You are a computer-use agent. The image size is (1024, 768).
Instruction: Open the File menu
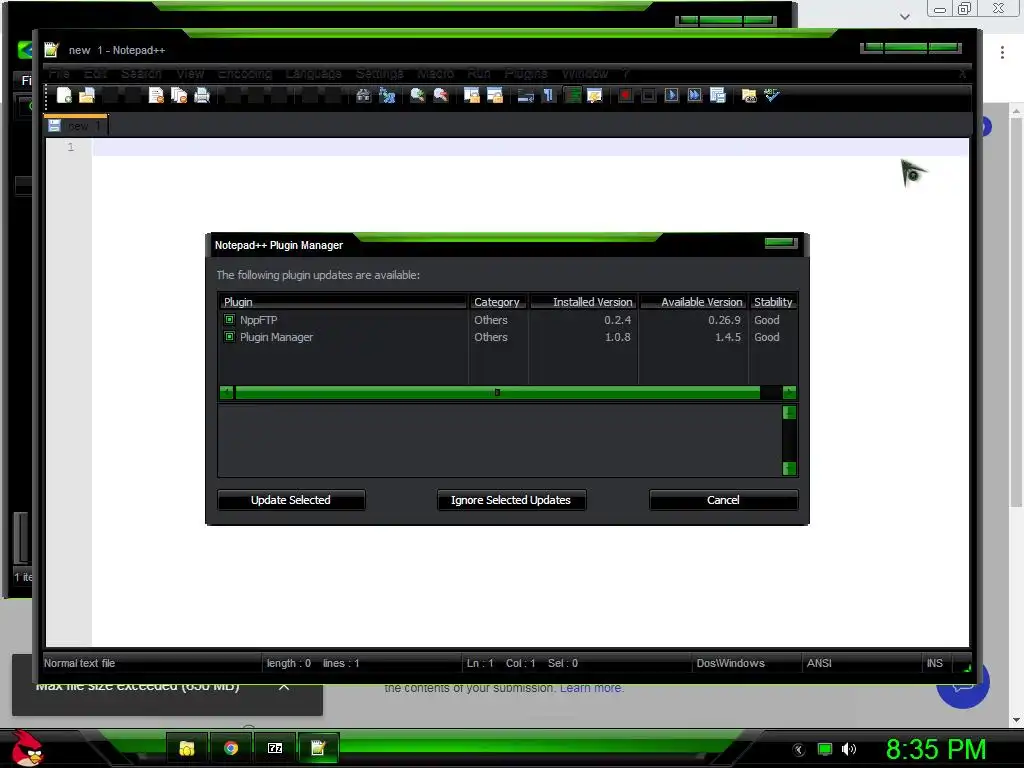coord(59,73)
